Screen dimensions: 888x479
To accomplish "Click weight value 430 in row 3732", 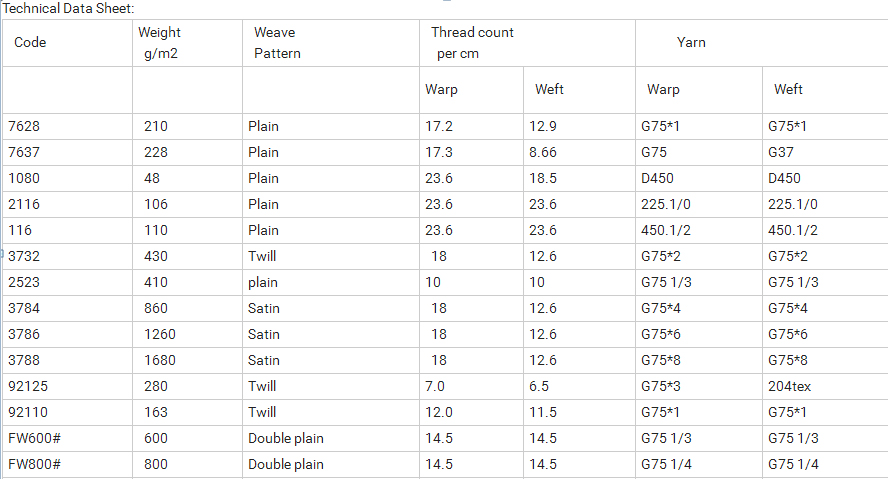I will pyautogui.click(x=187, y=256).
